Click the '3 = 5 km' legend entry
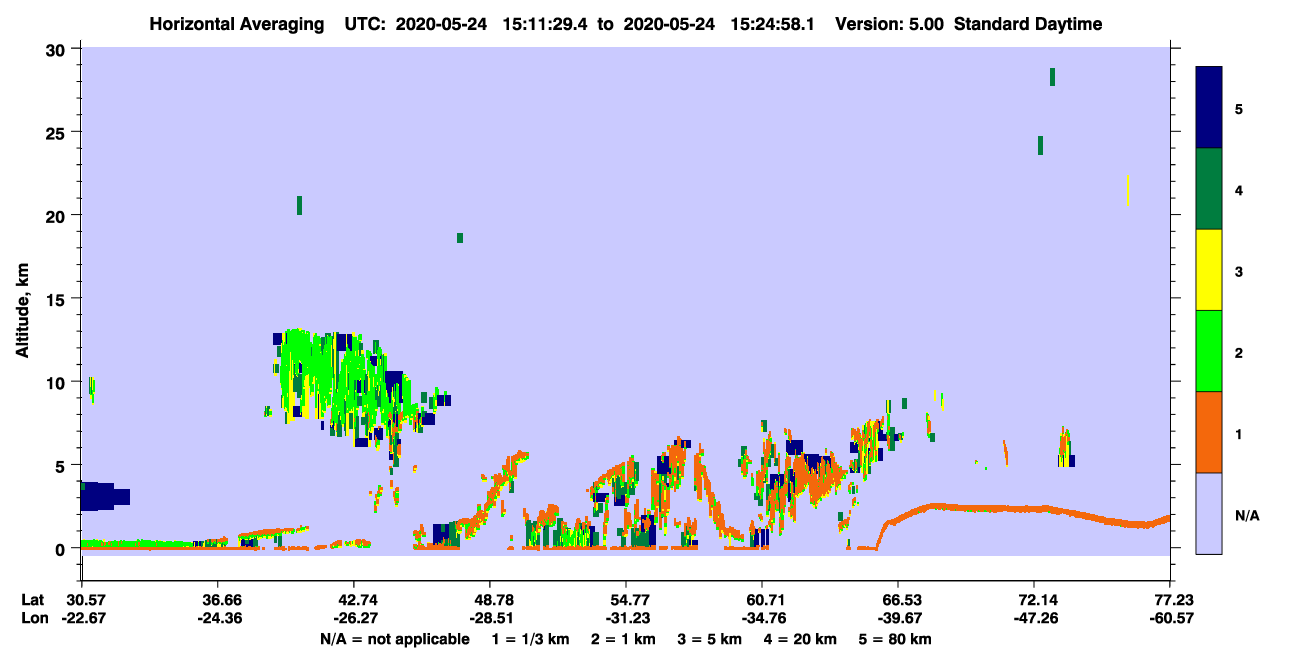 pyautogui.click(x=709, y=639)
